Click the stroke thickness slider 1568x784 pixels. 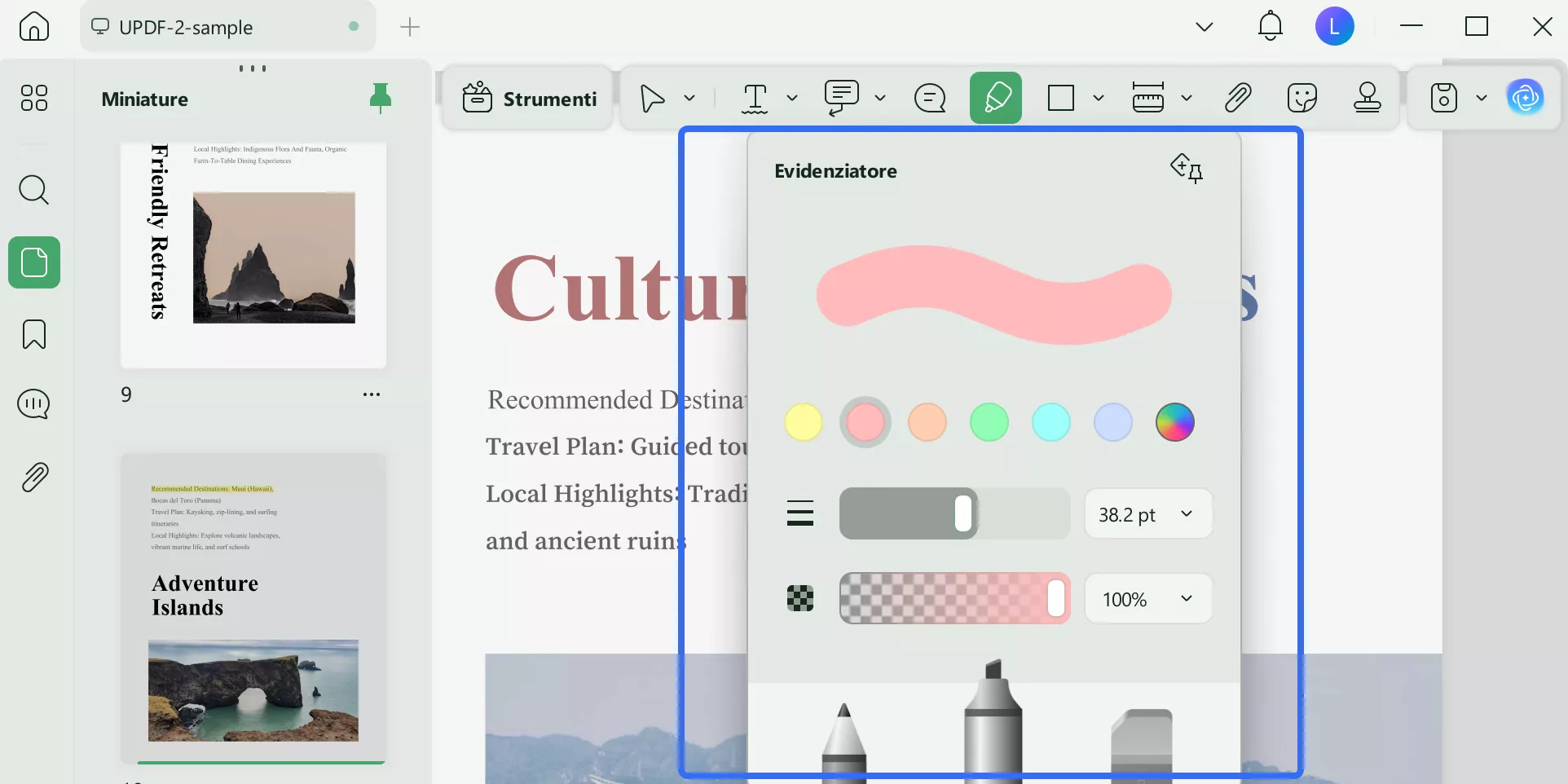(x=955, y=513)
